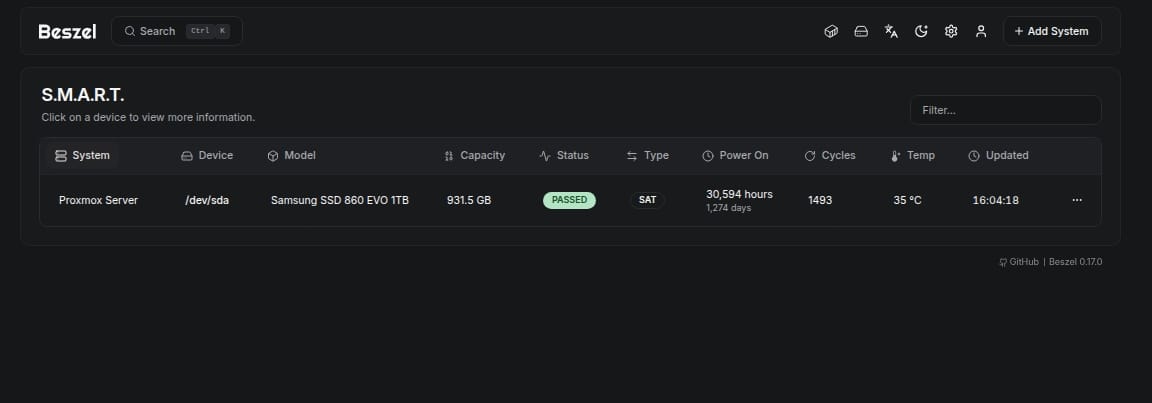The height and width of the screenshot is (403, 1152).
Task: Click the S.M.A.R.T. hard drive icon in header
Action: [x=861, y=31]
